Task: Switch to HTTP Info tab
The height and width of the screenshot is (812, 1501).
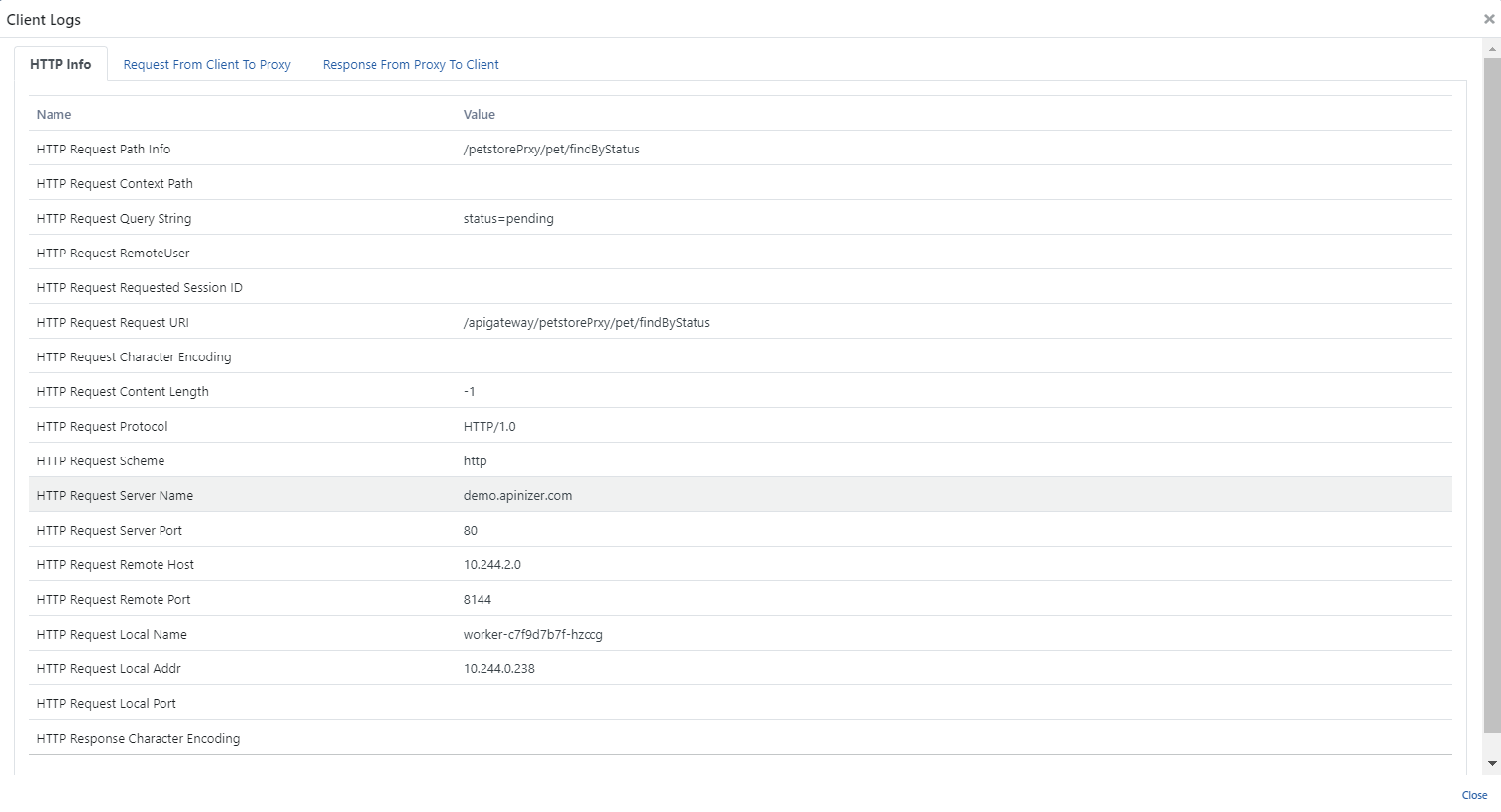Action: coord(60,64)
